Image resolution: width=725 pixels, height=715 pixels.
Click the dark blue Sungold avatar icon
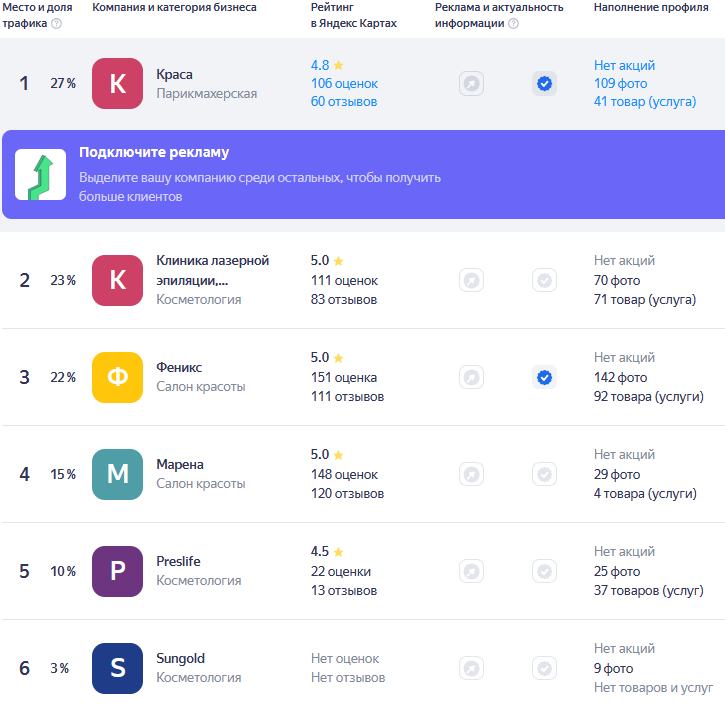coord(118,668)
